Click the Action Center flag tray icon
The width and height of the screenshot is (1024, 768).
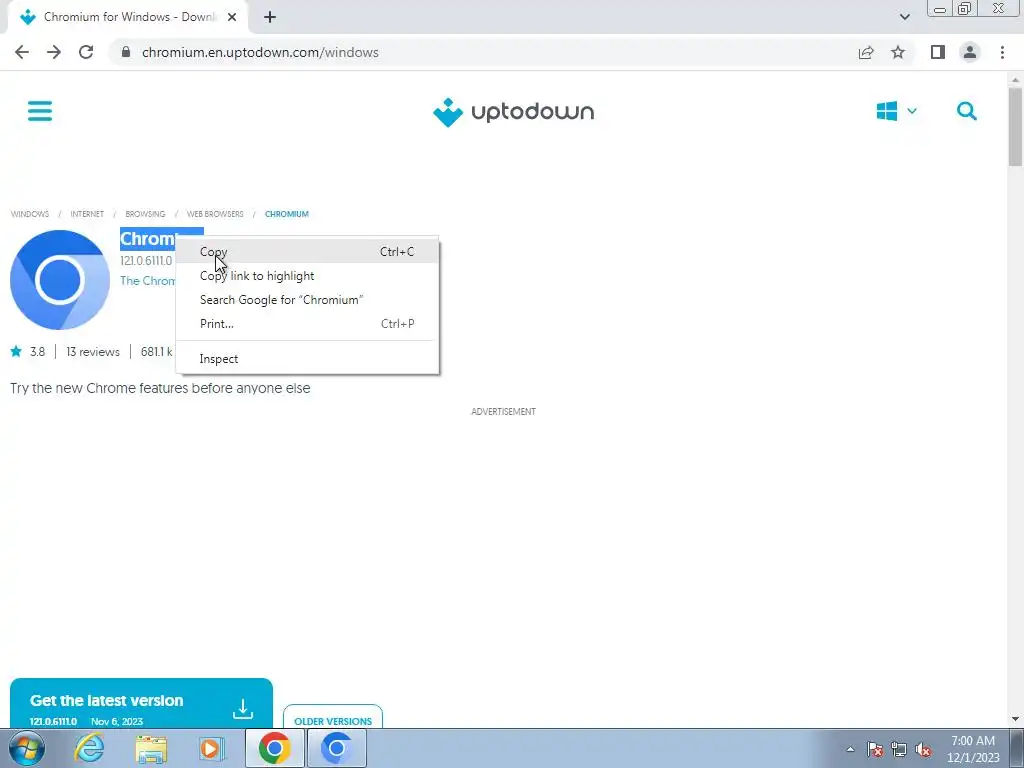(x=875, y=749)
